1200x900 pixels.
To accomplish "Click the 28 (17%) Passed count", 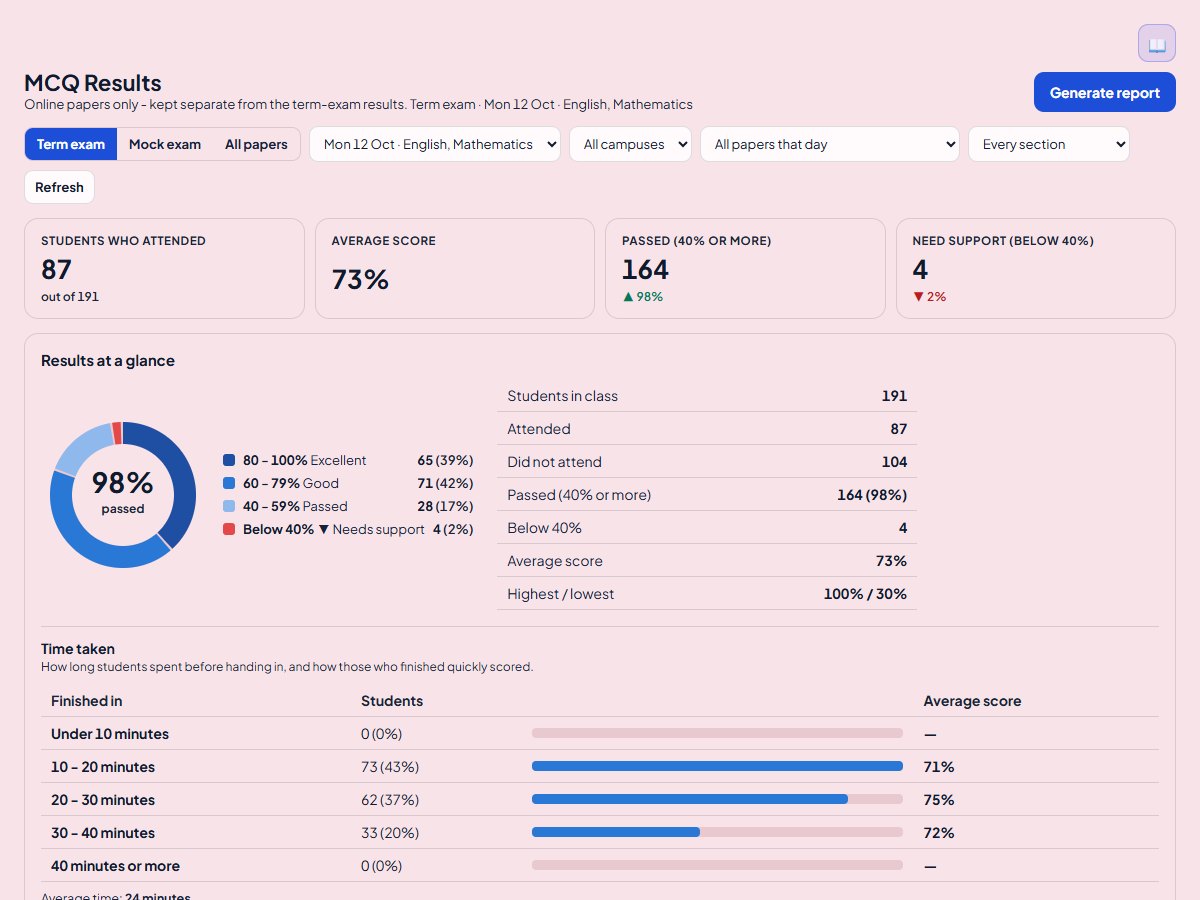I will tap(445, 506).
